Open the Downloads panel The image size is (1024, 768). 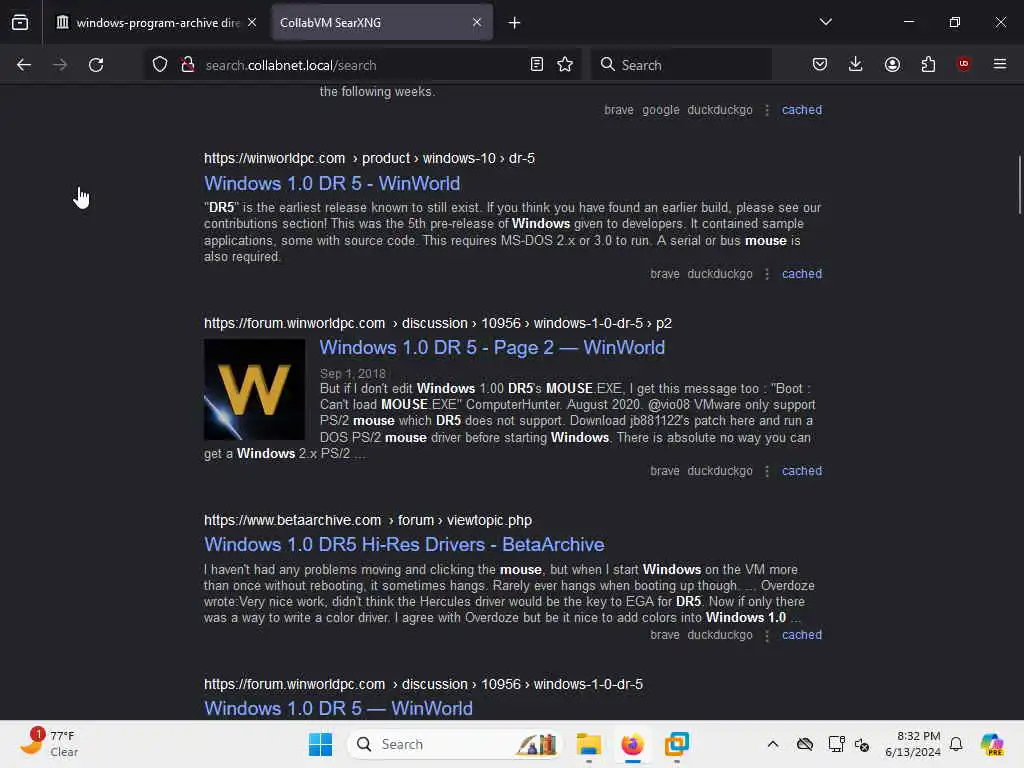tap(856, 65)
